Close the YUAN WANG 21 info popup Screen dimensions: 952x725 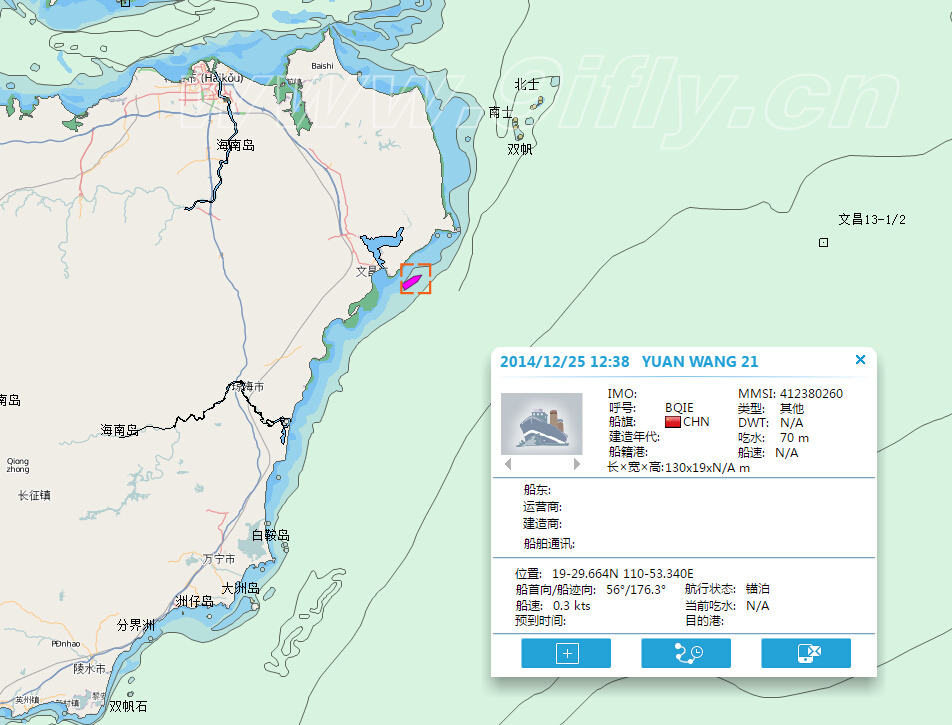pyautogui.click(x=860, y=360)
